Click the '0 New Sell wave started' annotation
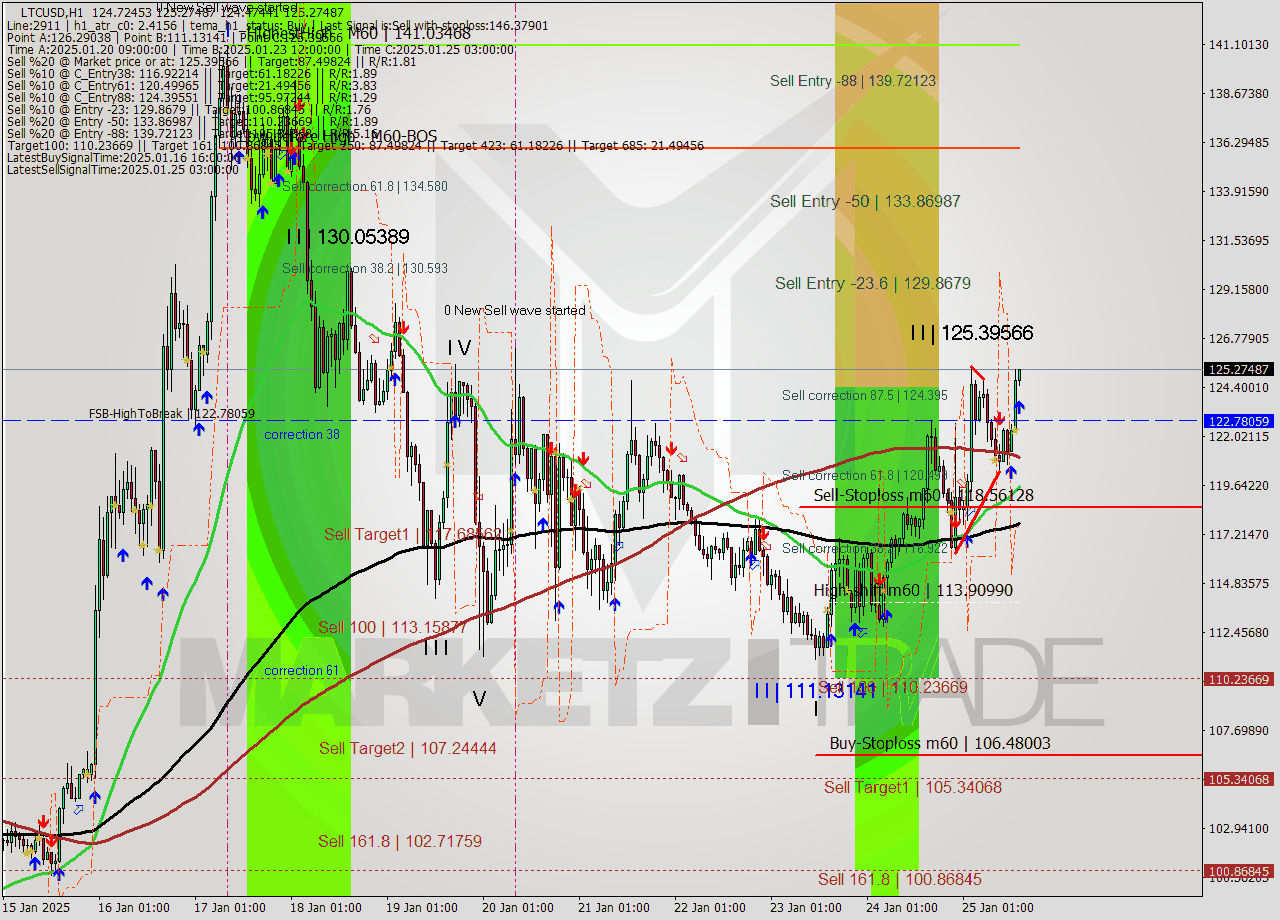Screen dimensions: 1280x920 click(515, 310)
